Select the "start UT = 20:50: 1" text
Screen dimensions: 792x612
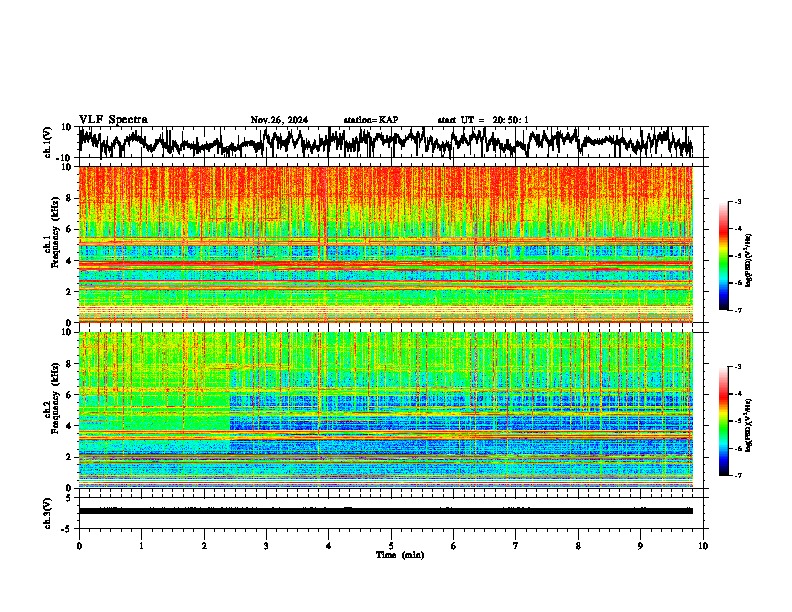tap(483, 120)
